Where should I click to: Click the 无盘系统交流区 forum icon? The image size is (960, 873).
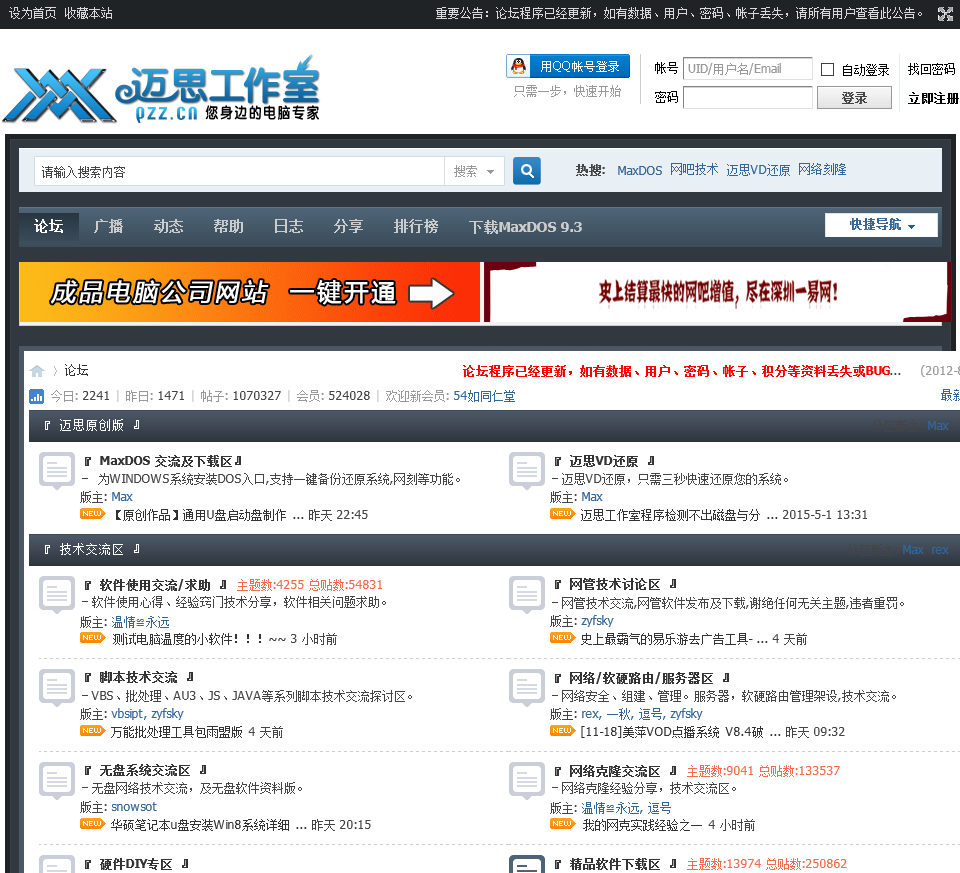pos(57,781)
